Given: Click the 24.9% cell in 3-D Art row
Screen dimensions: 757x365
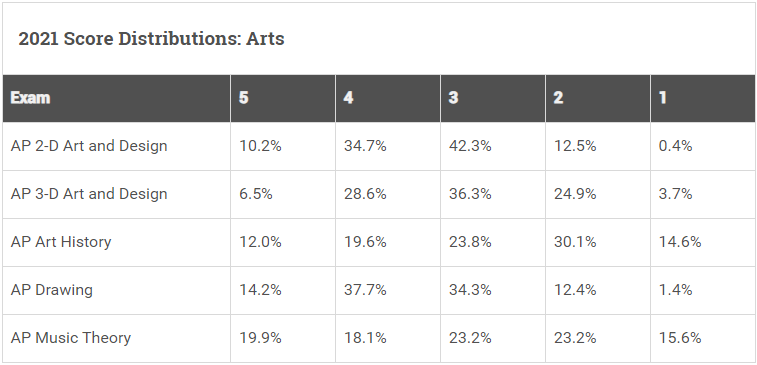Looking at the screenshot, I should coord(575,194).
